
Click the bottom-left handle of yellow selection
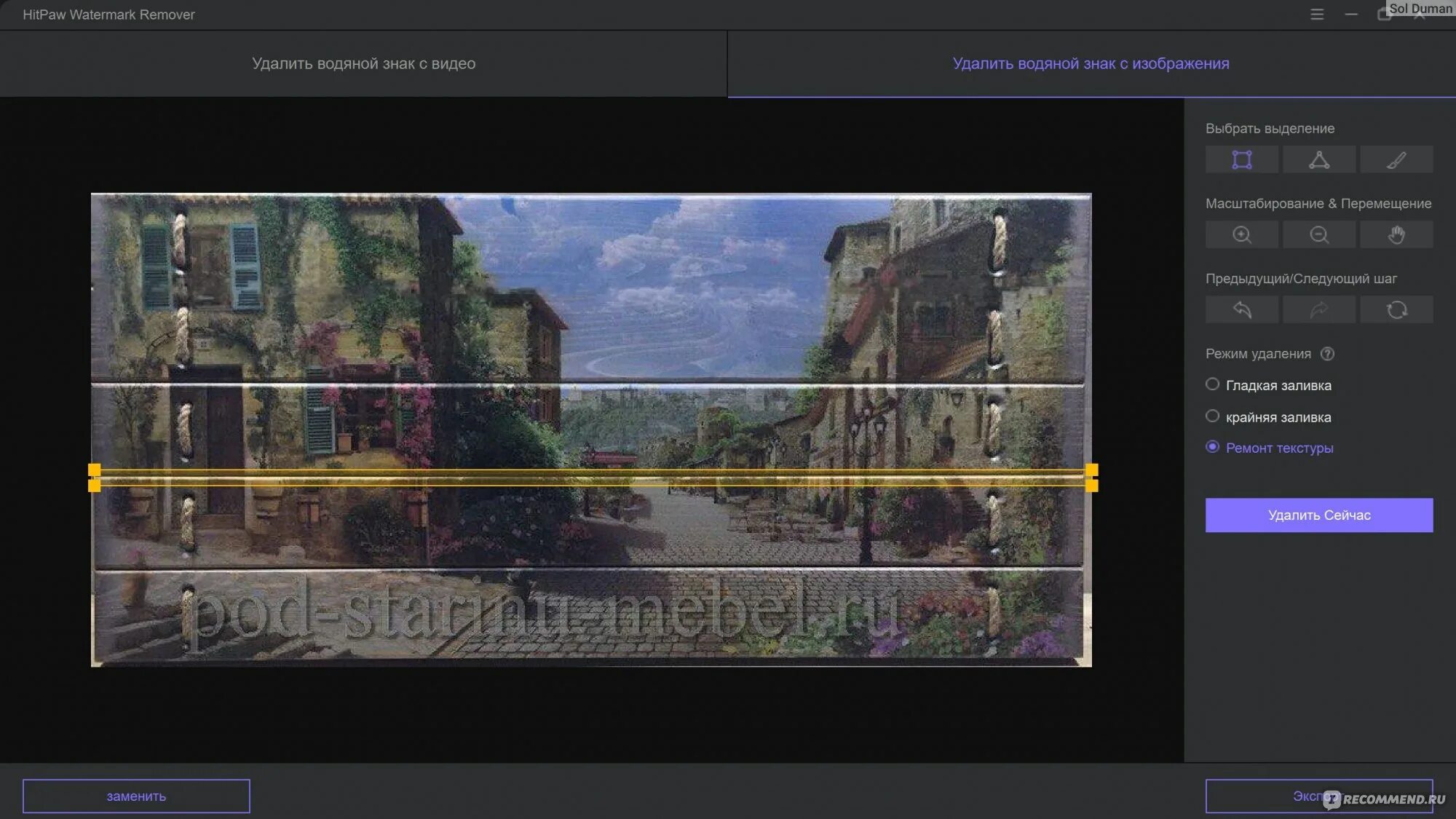click(95, 486)
